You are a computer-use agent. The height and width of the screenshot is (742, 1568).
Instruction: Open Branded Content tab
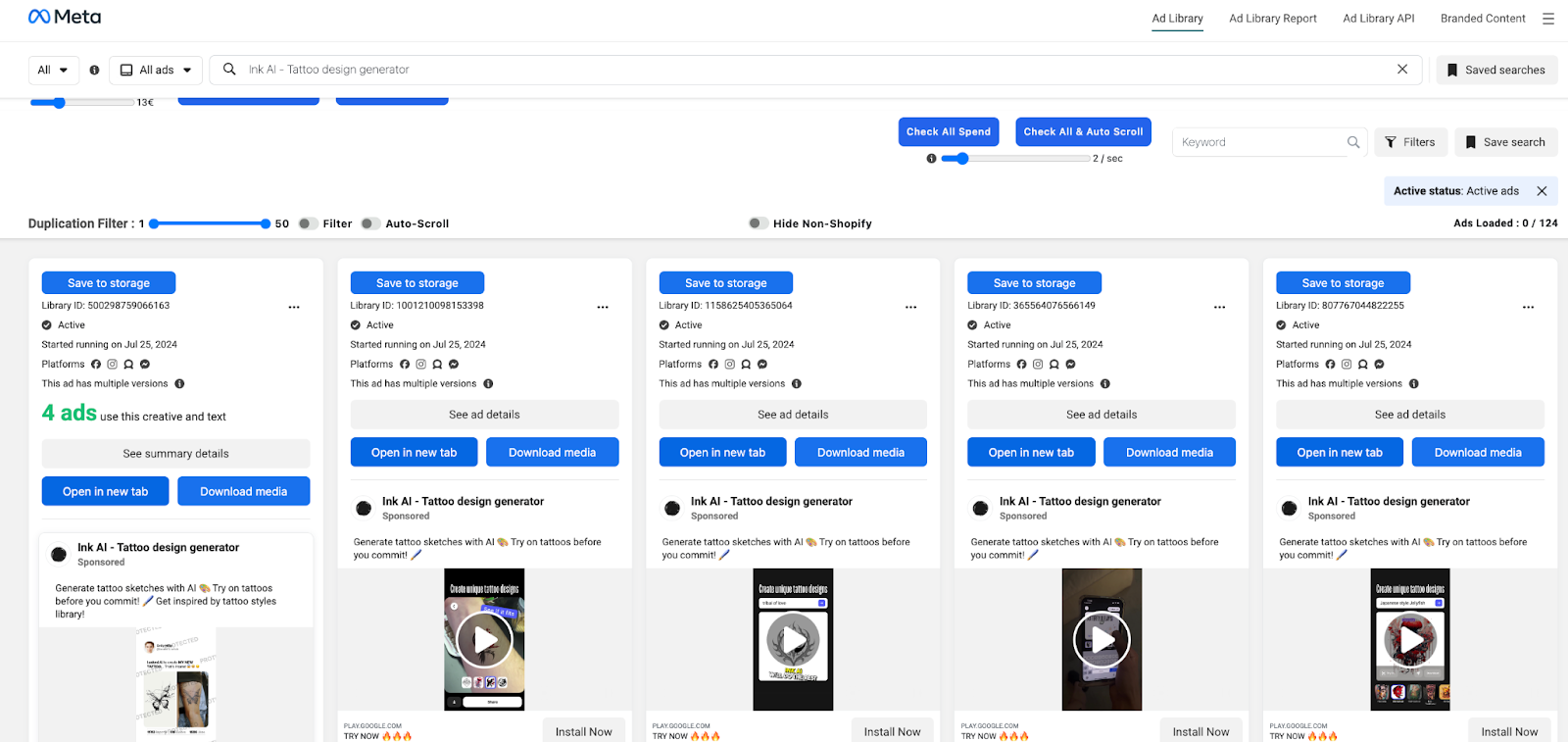1483,19
